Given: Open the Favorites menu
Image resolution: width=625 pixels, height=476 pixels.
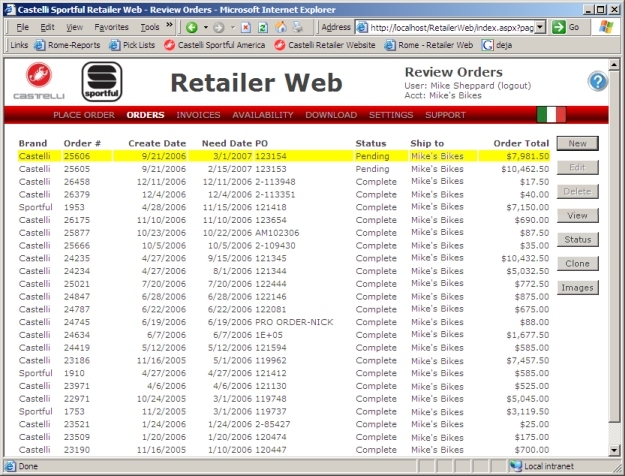Looking at the screenshot, I should (111, 27).
